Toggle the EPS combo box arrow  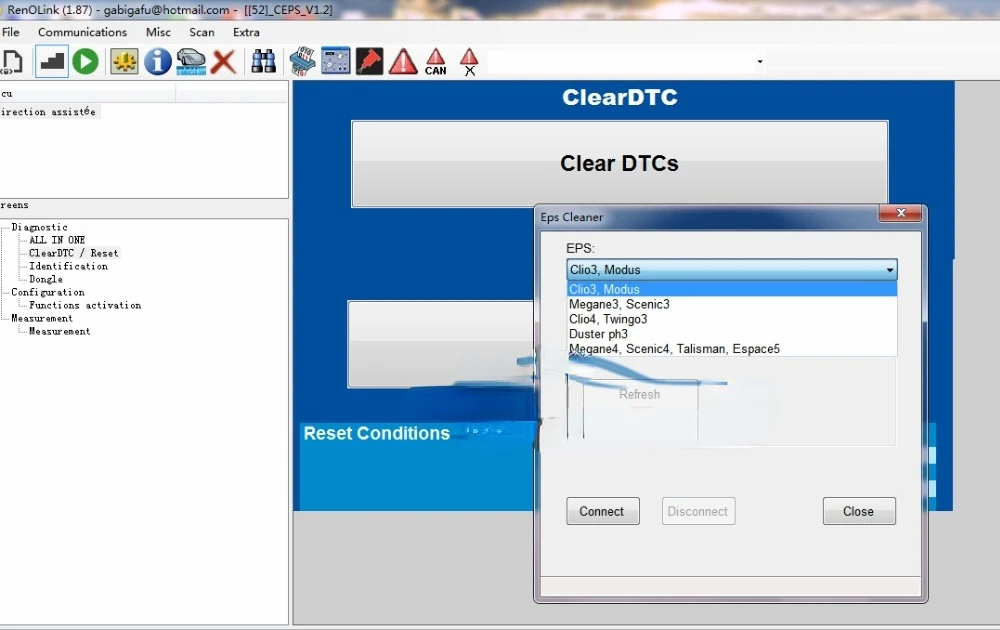click(890, 270)
